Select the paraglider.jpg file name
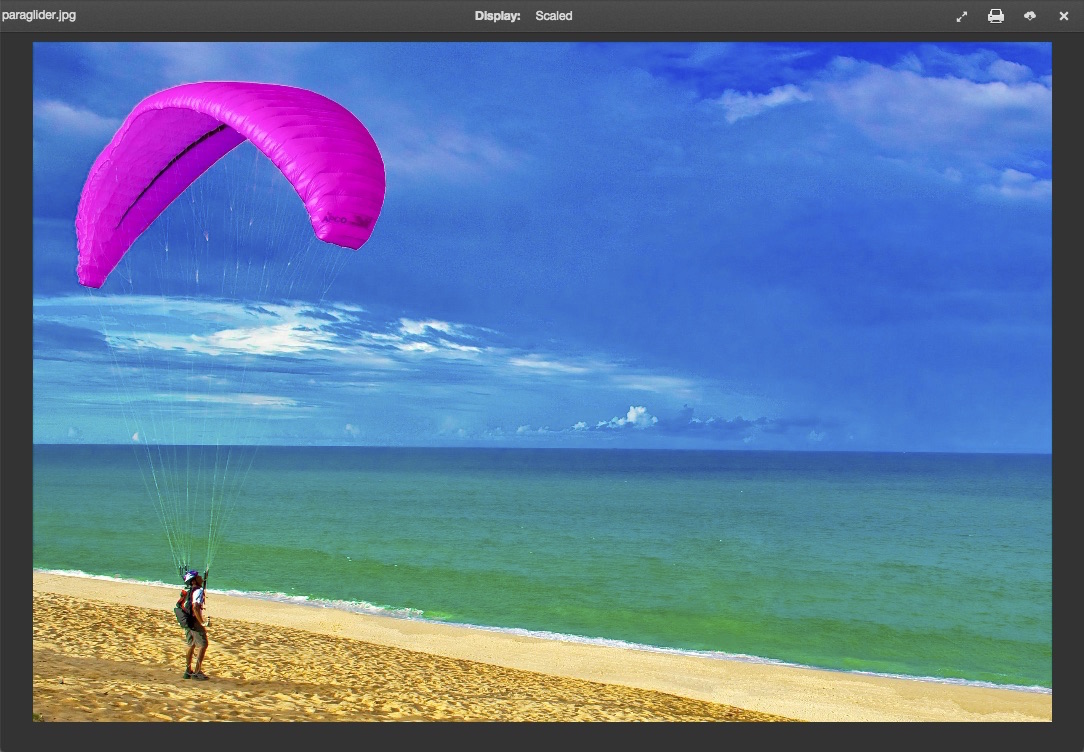 tap(39, 16)
